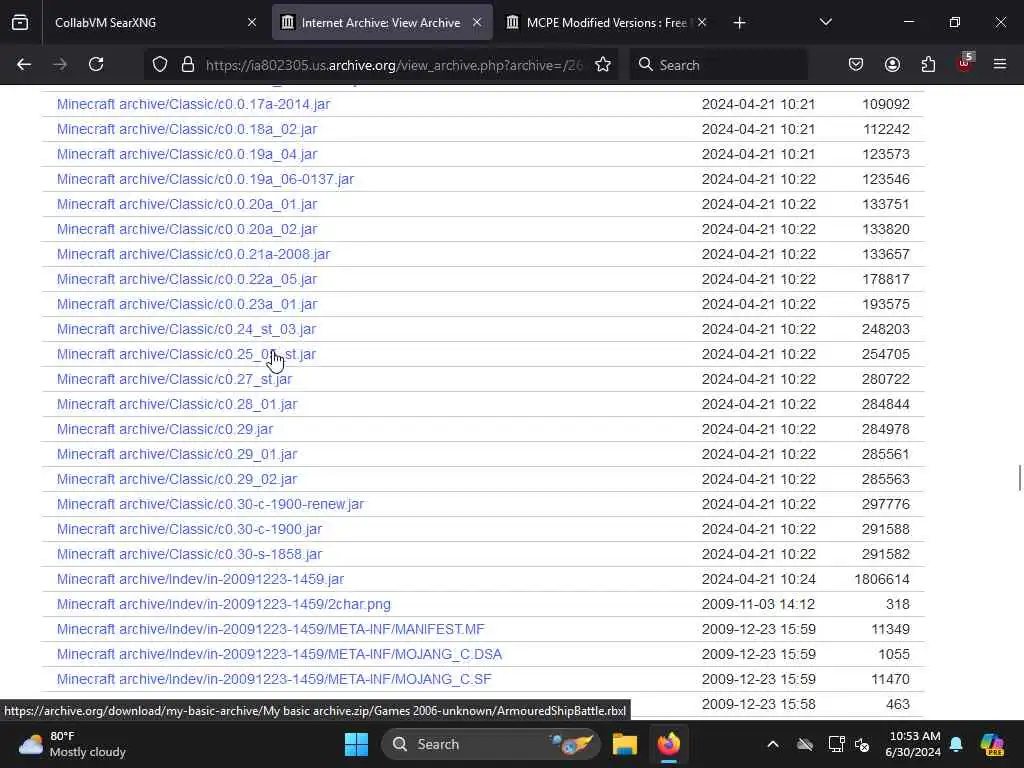
Task: Open c0.29_02.jar link
Action: 177,479
